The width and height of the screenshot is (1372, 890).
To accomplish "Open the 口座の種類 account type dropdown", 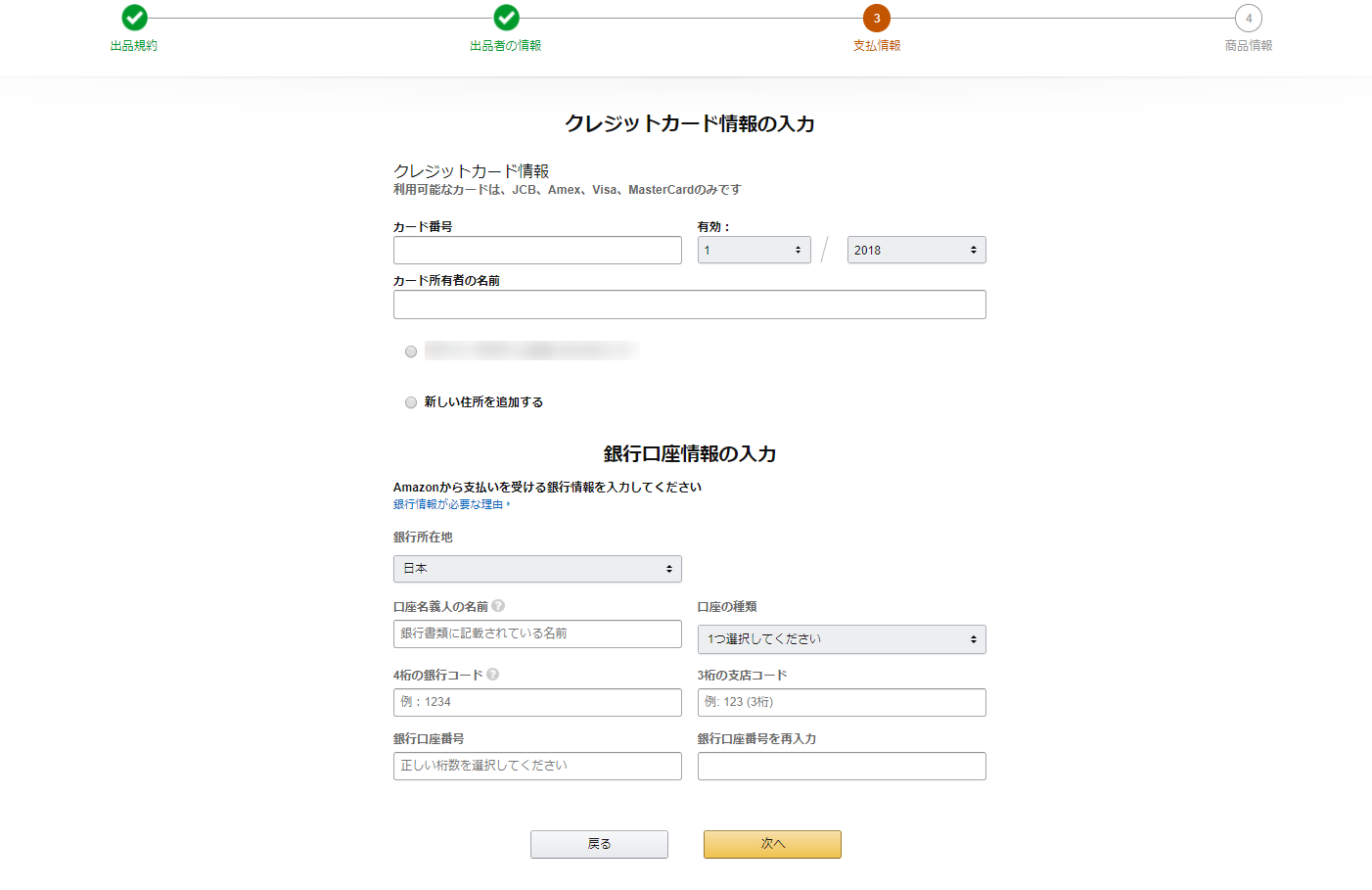I will [x=841, y=639].
